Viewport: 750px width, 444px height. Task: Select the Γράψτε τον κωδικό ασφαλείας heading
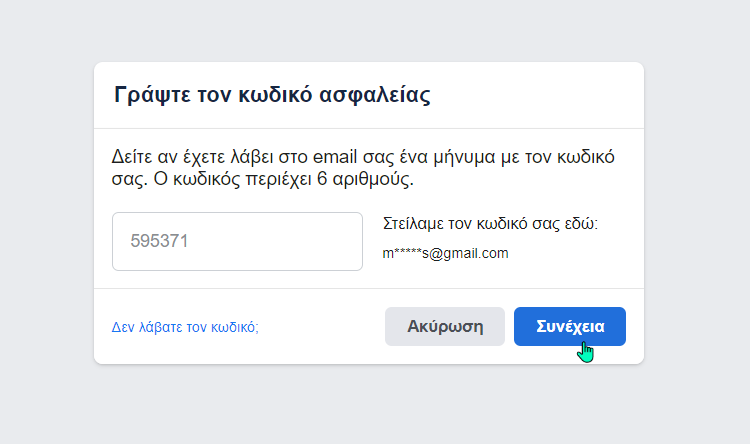(272, 95)
